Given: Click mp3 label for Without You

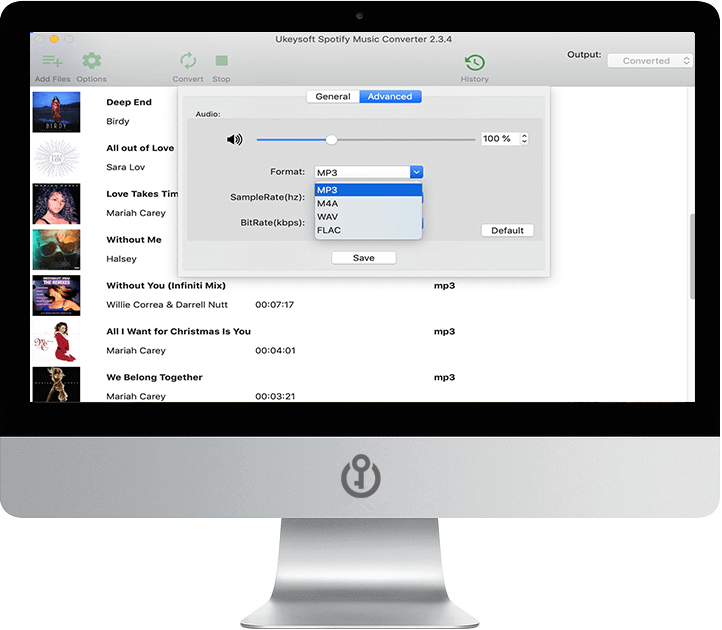Looking at the screenshot, I should click(444, 286).
